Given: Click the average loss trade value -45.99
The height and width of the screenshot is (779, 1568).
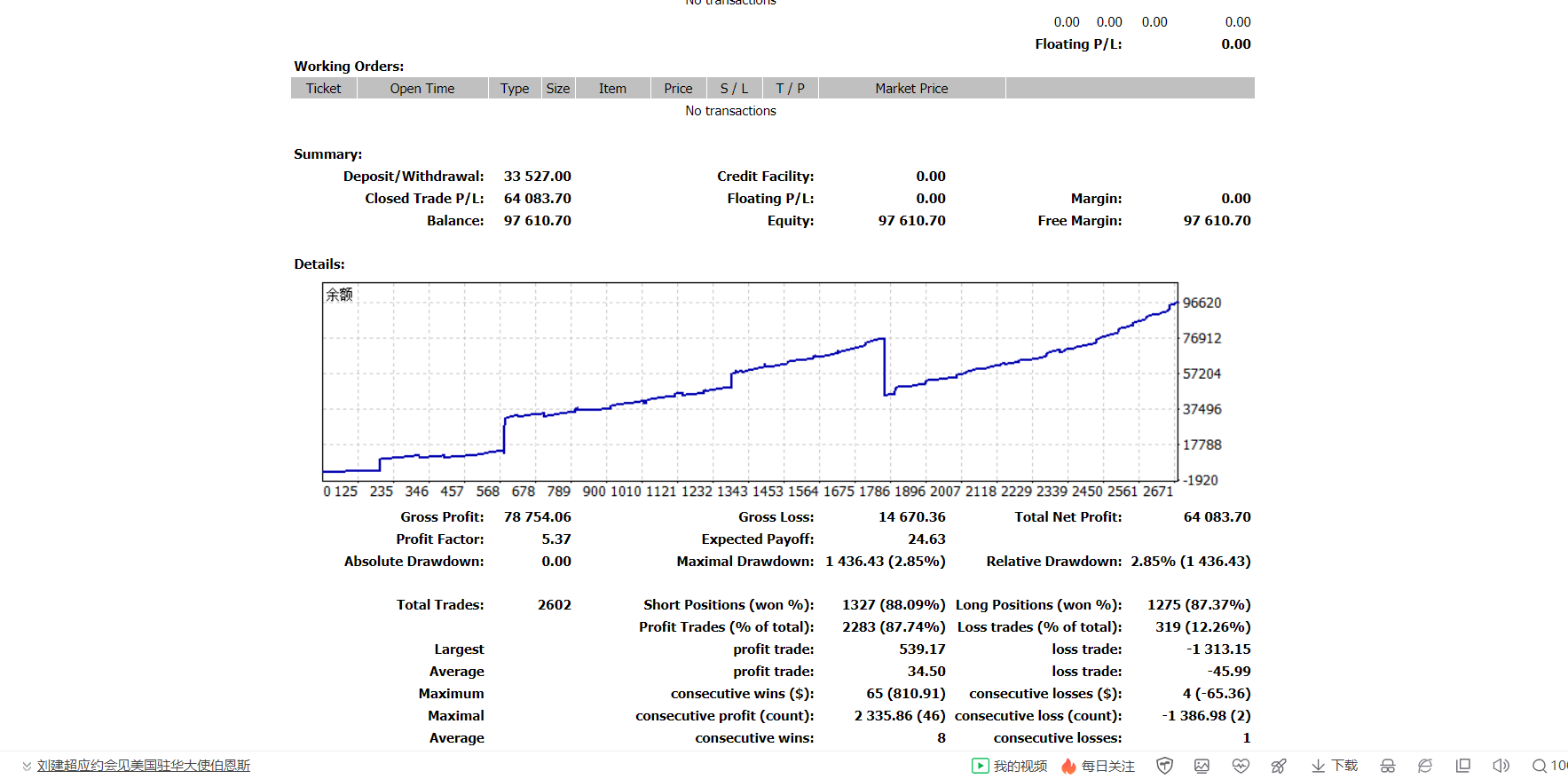Looking at the screenshot, I should [x=1229, y=672].
